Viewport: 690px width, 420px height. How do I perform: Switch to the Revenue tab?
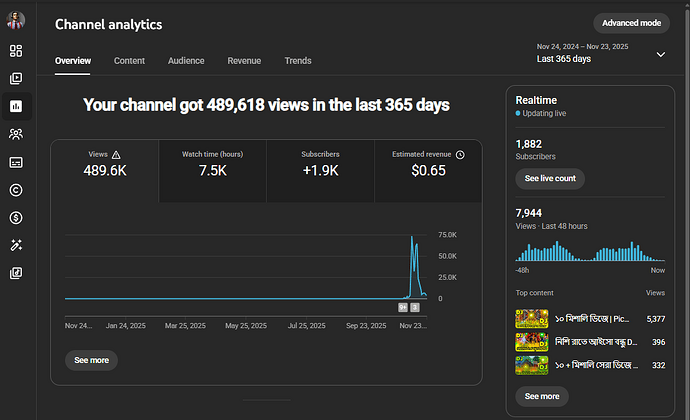click(x=244, y=61)
